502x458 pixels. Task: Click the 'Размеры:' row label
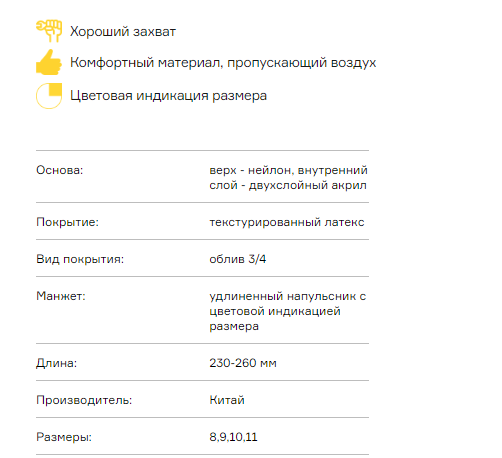[x=64, y=437]
